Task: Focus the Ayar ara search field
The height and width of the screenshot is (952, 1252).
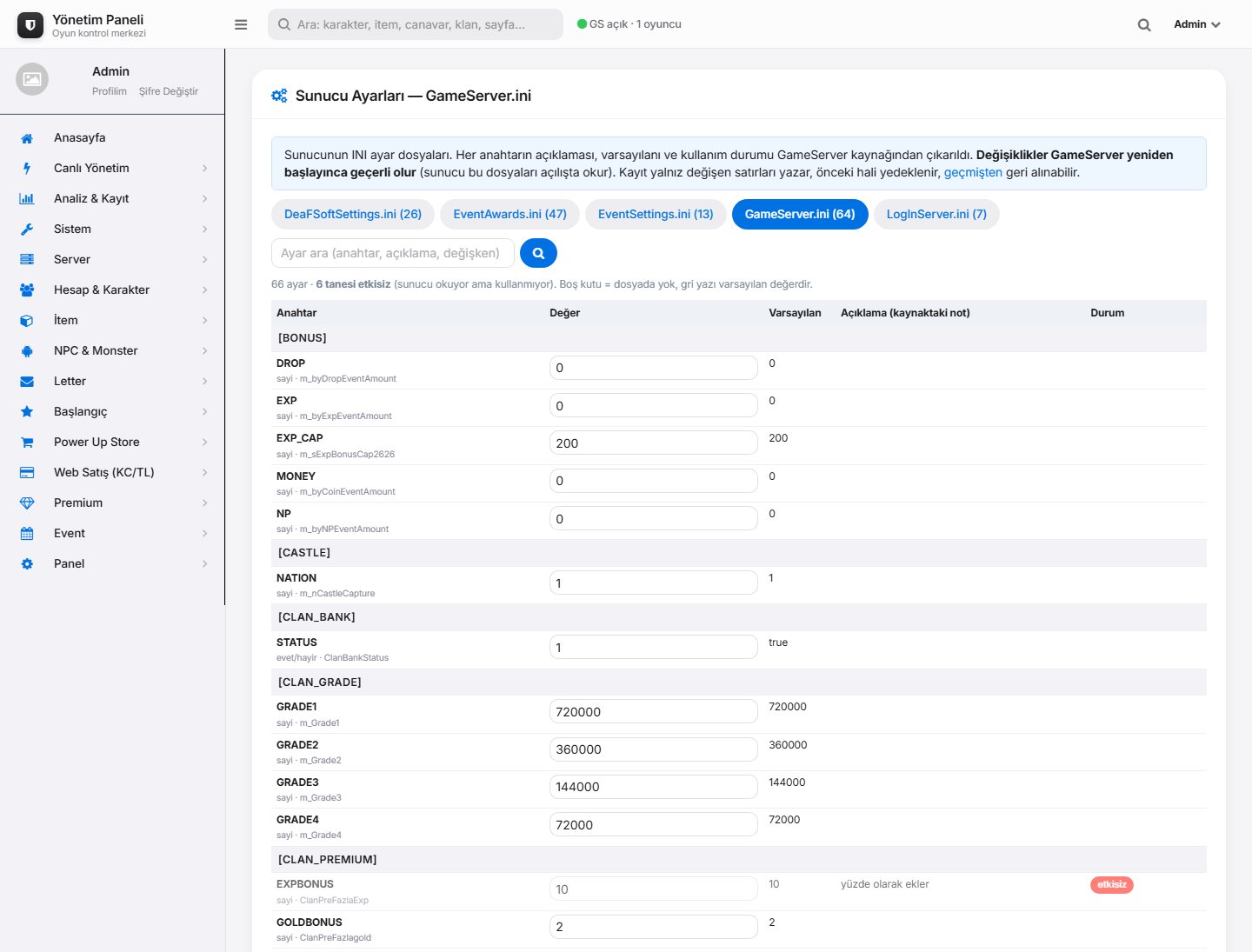Action: [393, 253]
